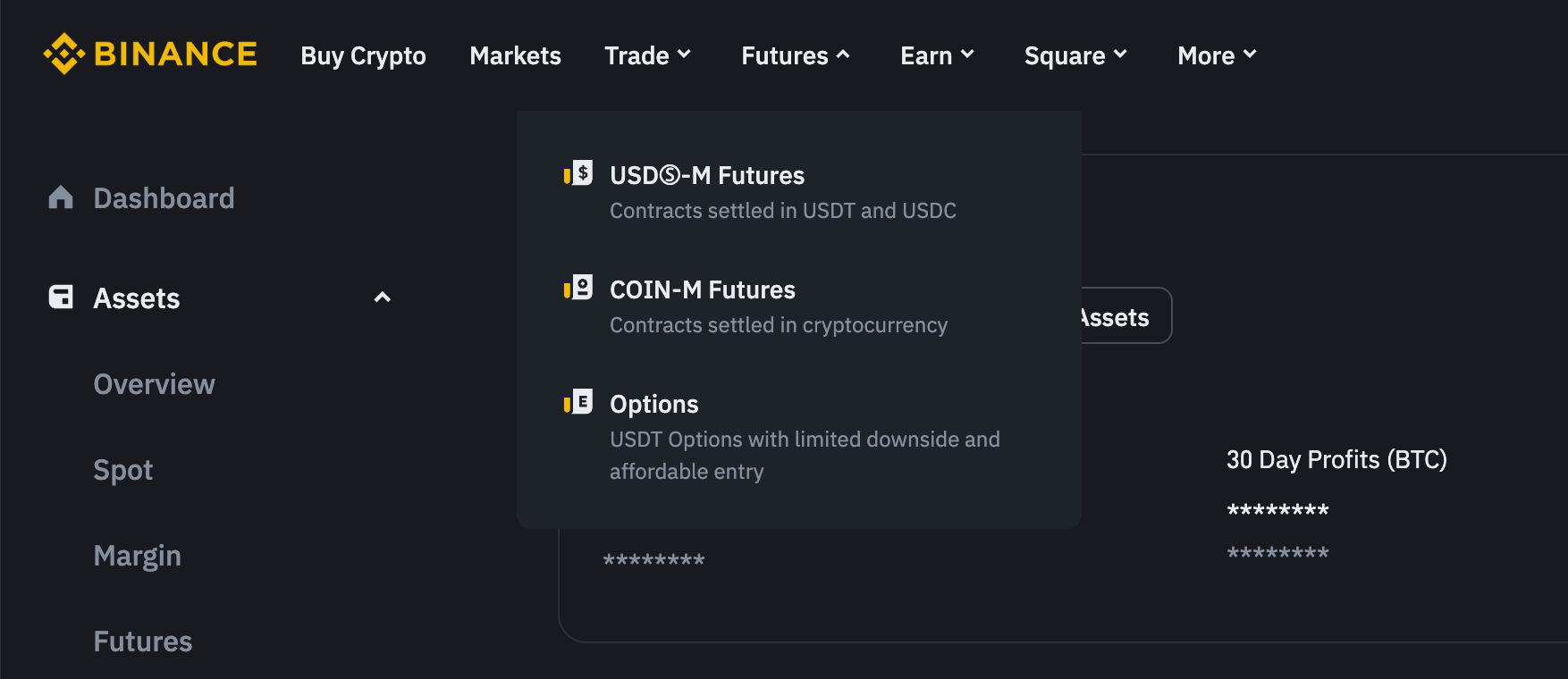
Task: Click the partially hidden Assets button
Action: pyautogui.click(x=1126, y=315)
